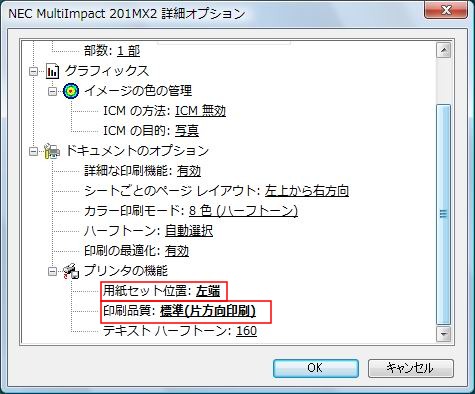475x394 pixels.
Task: Collapse the イメージの色の管理 node
Action: (x=52, y=91)
